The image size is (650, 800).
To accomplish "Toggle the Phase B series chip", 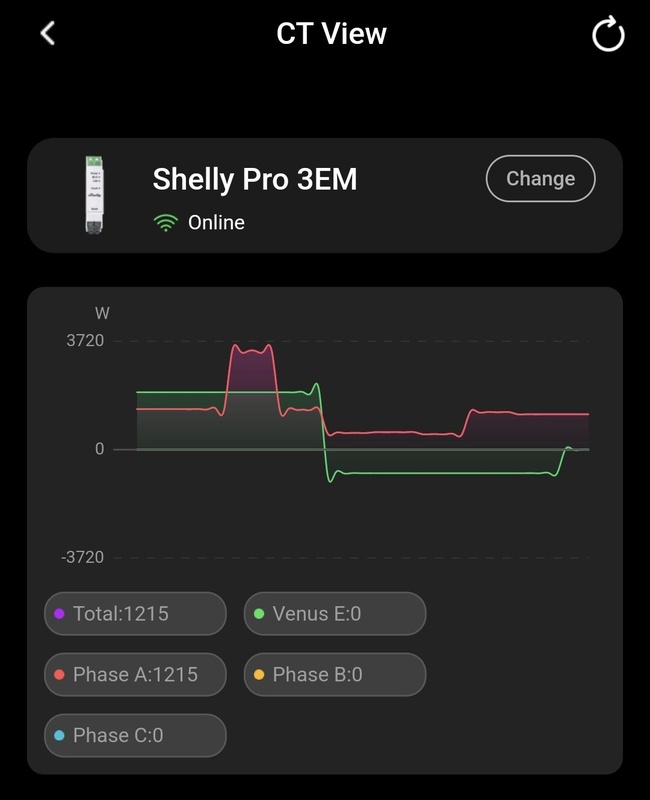I will pos(335,674).
